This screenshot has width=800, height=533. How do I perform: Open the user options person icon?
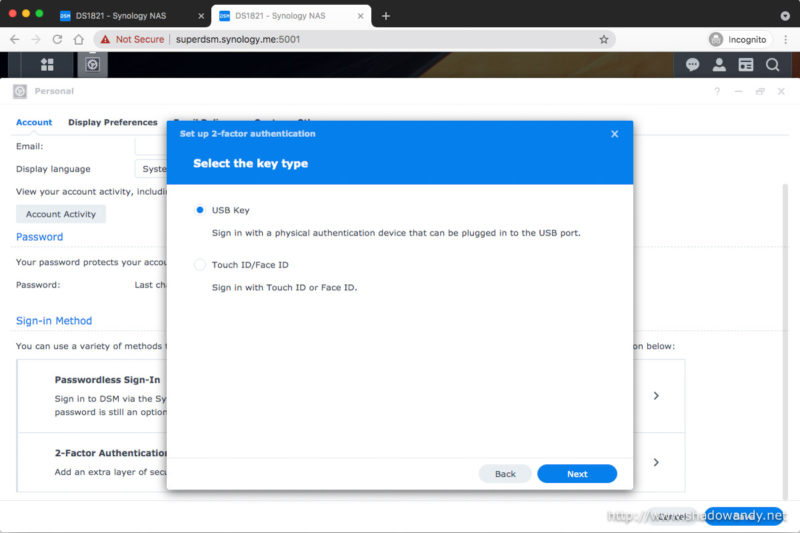click(x=719, y=64)
